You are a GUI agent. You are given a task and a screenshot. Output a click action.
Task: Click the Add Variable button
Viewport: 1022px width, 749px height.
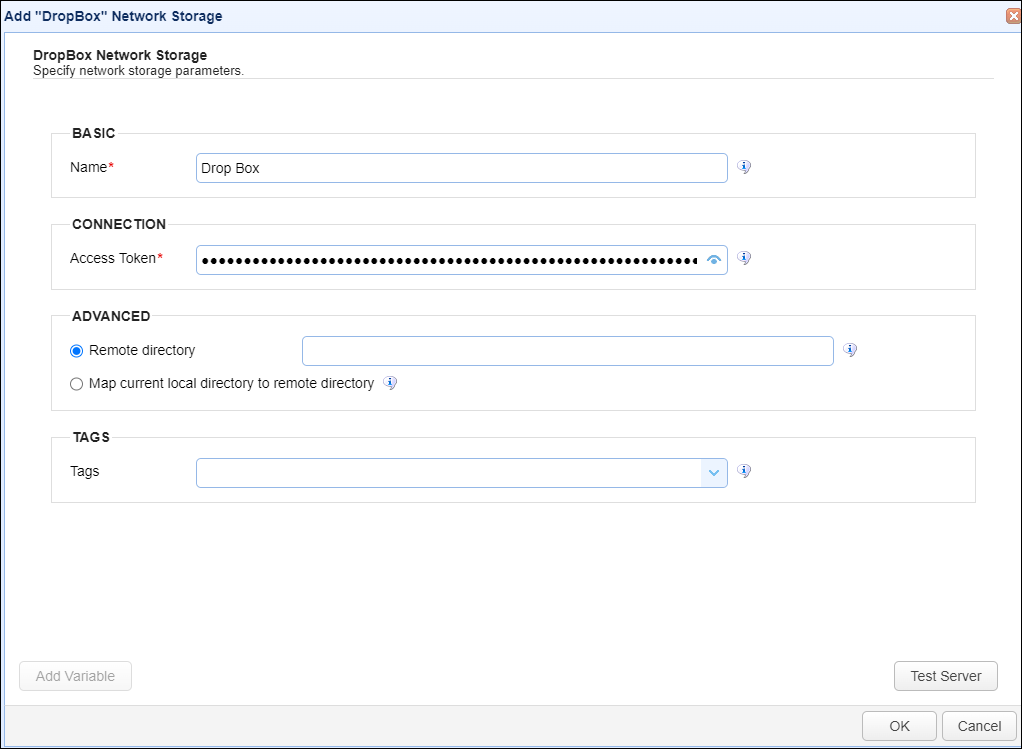[75, 676]
